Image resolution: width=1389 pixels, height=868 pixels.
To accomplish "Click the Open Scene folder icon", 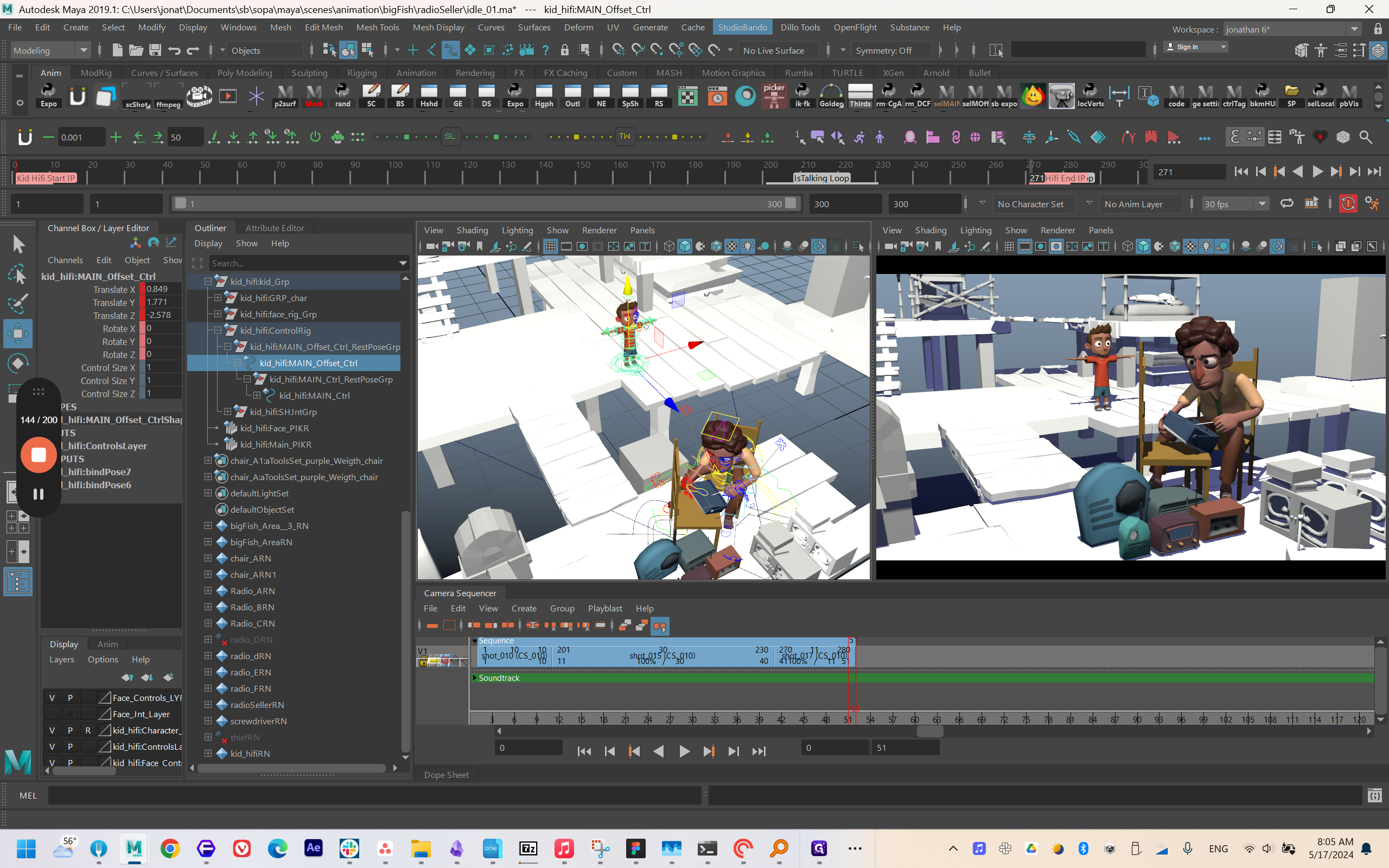I will tap(136, 50).
